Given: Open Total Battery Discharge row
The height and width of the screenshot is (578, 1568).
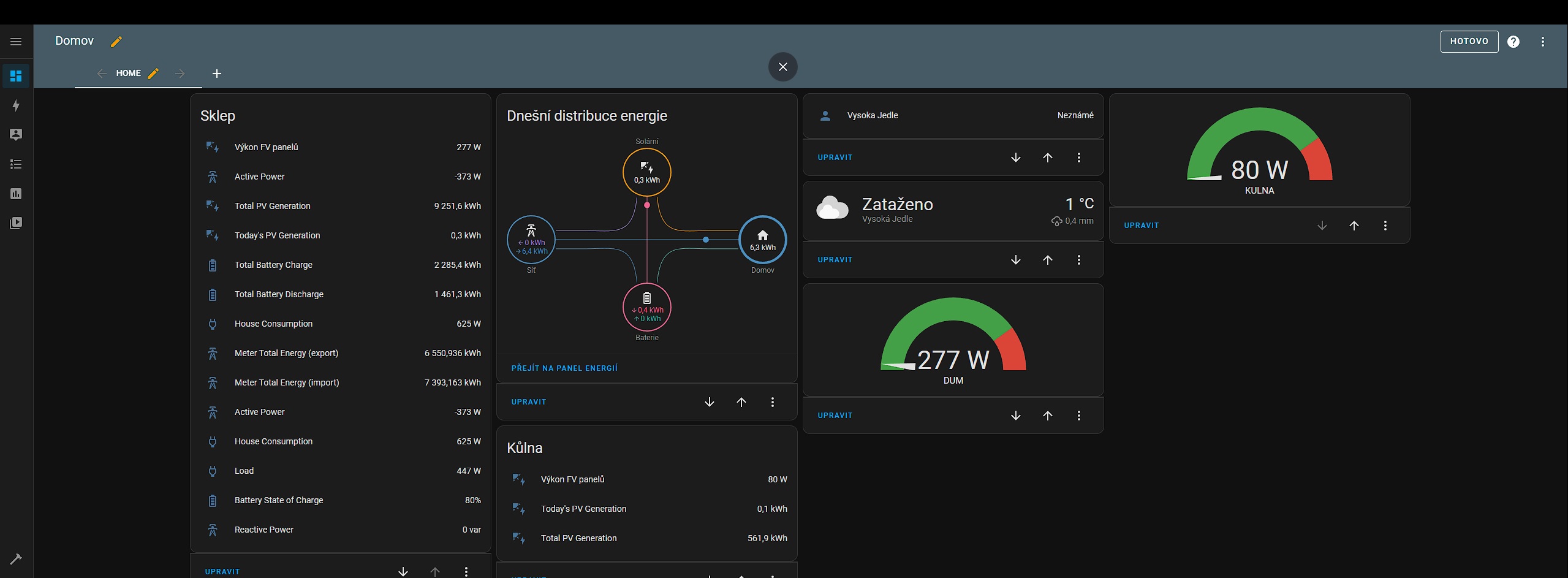Looking at the screenshot, I should (341, 294).
